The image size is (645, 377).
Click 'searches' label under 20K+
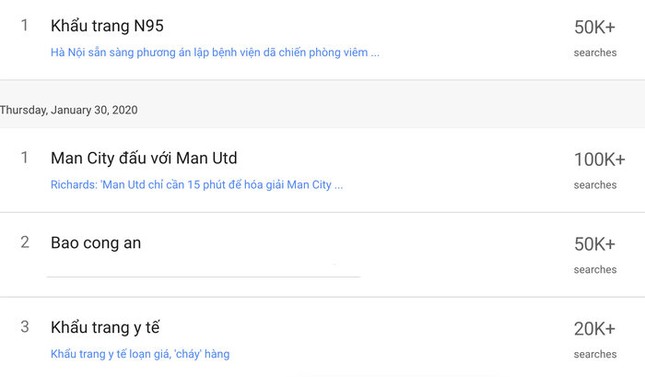tap(595, 354)
